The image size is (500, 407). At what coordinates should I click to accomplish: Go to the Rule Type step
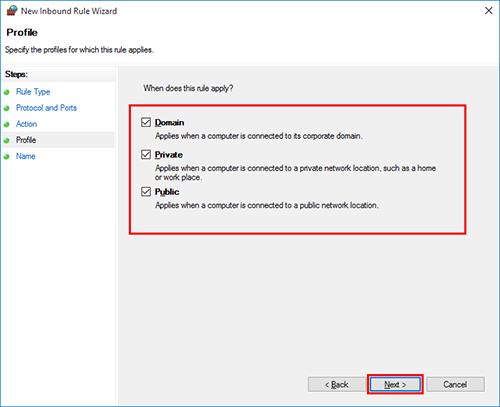tap(33, 92)
